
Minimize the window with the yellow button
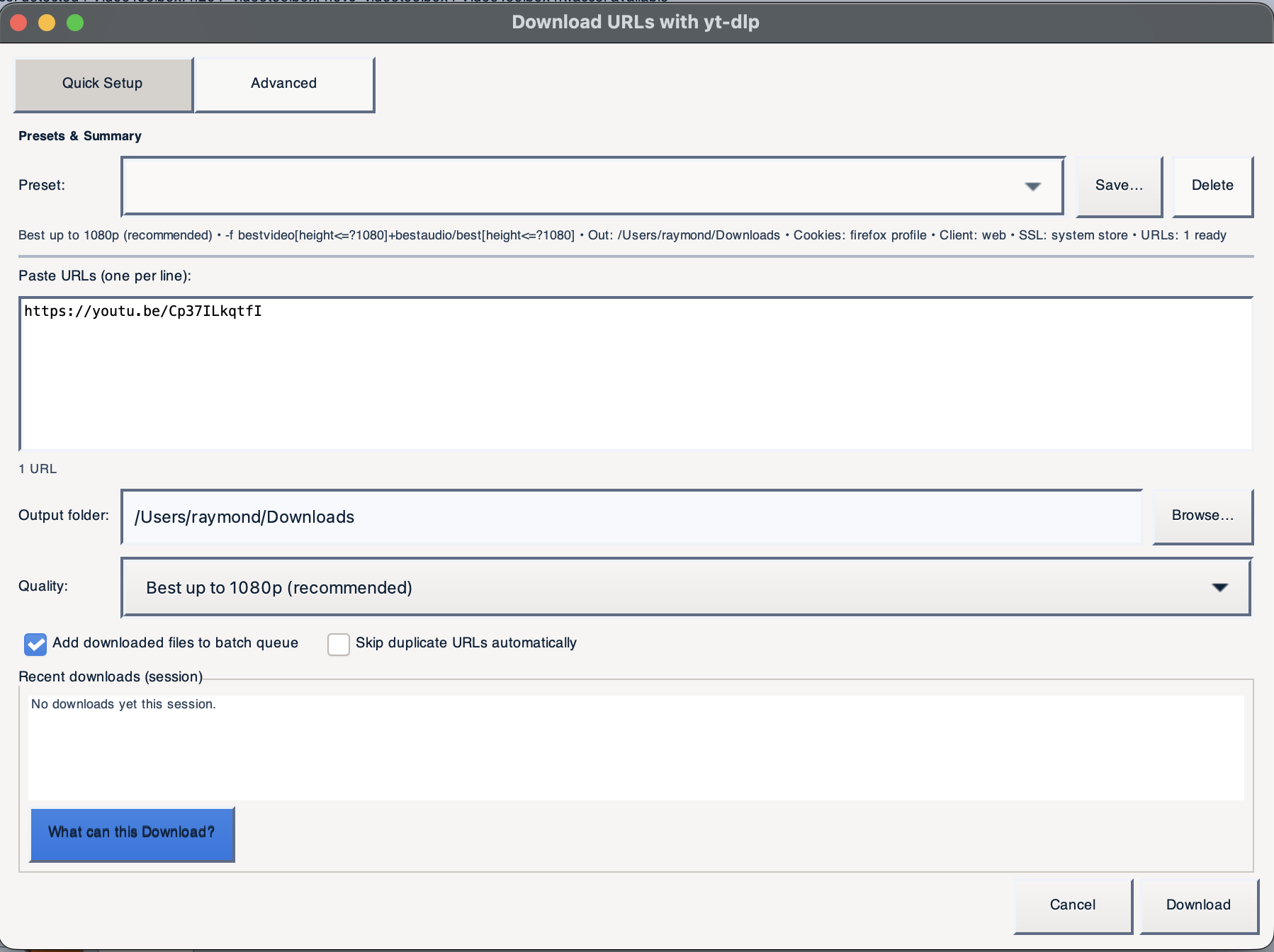pos(47,22)
